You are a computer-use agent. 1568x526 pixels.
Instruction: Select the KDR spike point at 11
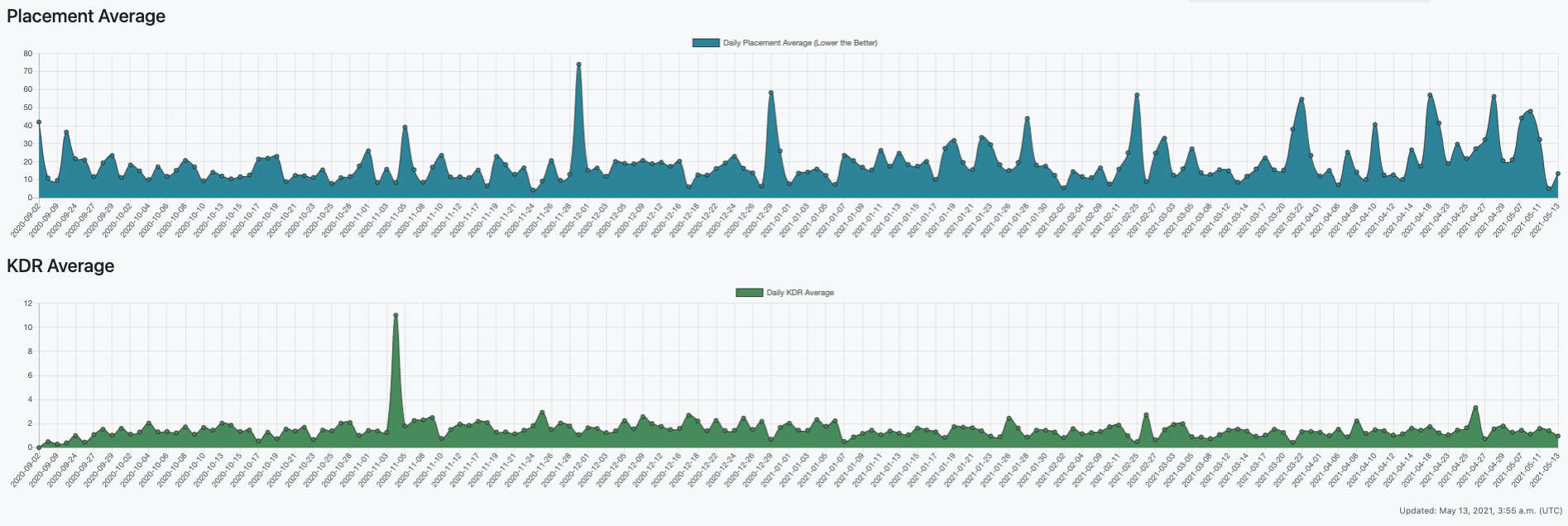coord(396,315)
